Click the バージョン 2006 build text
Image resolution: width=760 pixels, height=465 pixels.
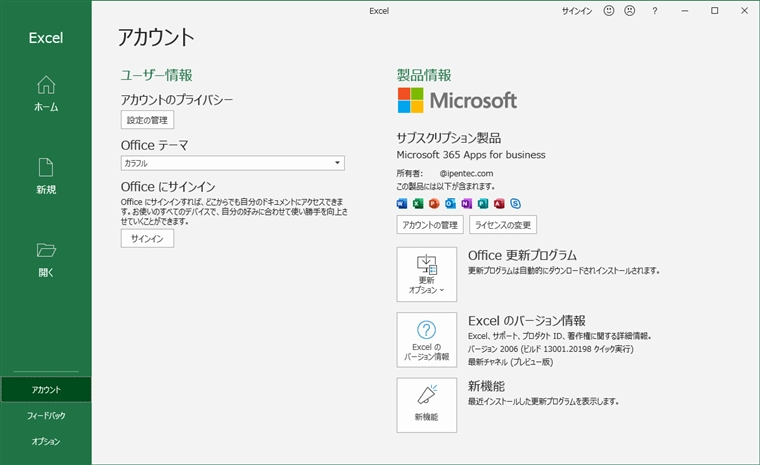(x=551, y=349)
